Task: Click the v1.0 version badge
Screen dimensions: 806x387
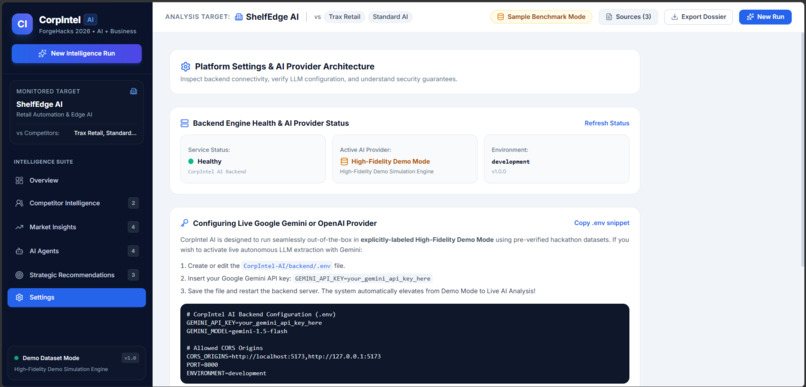Action: click(x=130, y=358)
